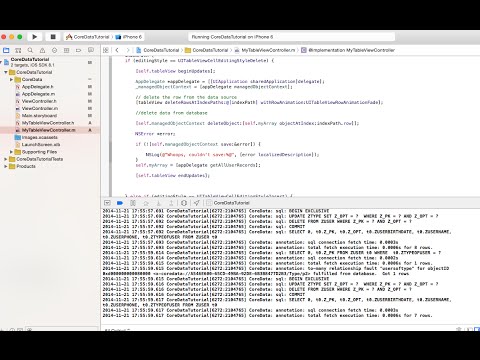Select the CoreData folder row
Image resolution: width=480 pixels, height=360 pixels.
pos(50,80)
